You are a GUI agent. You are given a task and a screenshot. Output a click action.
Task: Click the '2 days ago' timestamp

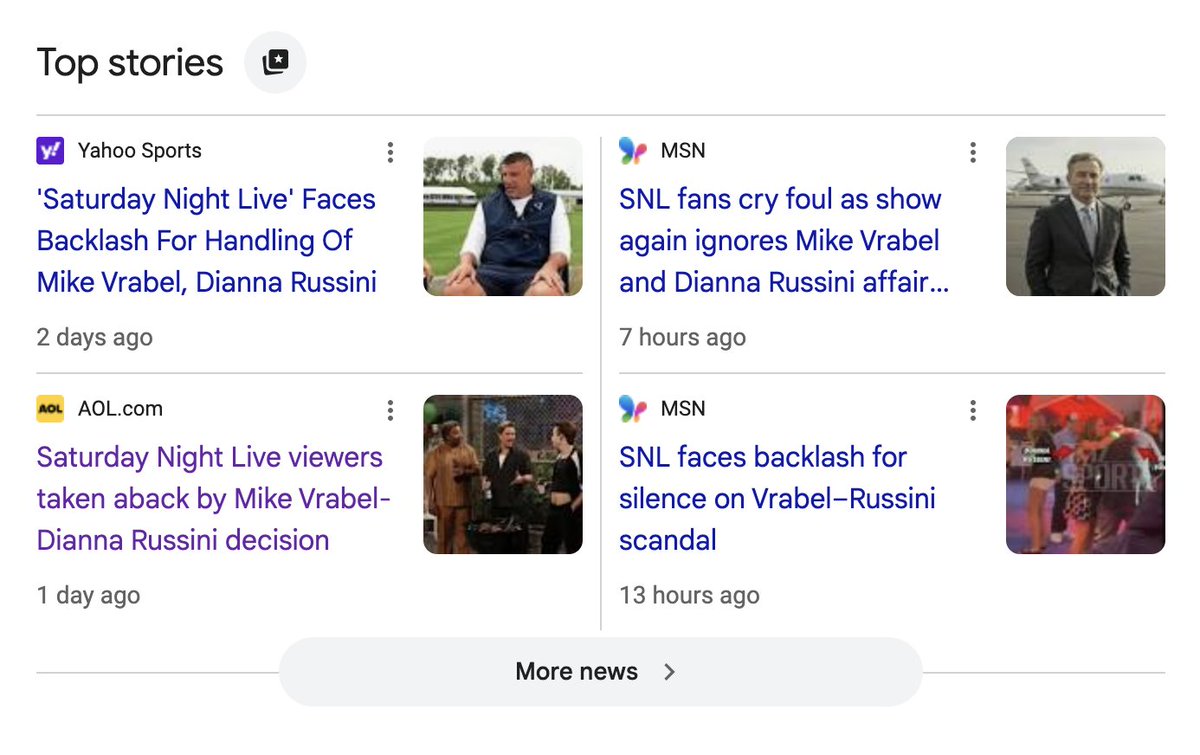point(95,338)
